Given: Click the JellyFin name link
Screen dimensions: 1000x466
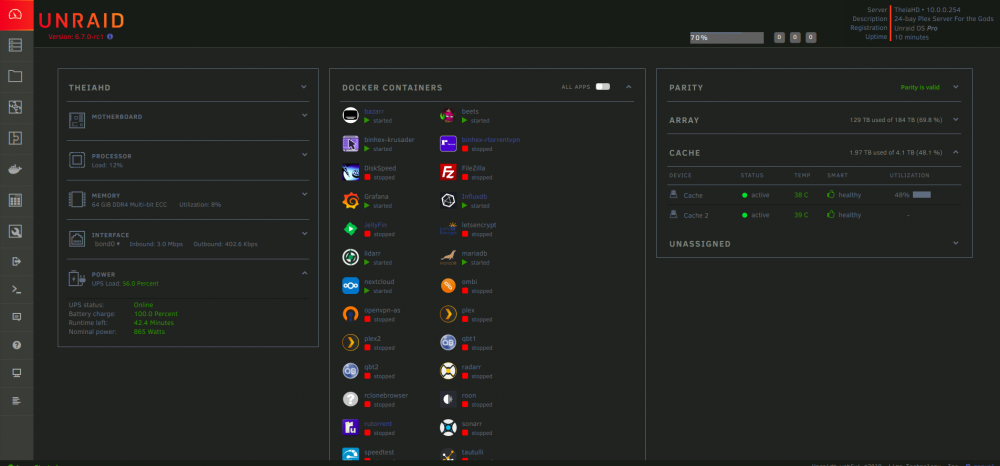Looking at the screenshot, I should [x=375, y=225].
